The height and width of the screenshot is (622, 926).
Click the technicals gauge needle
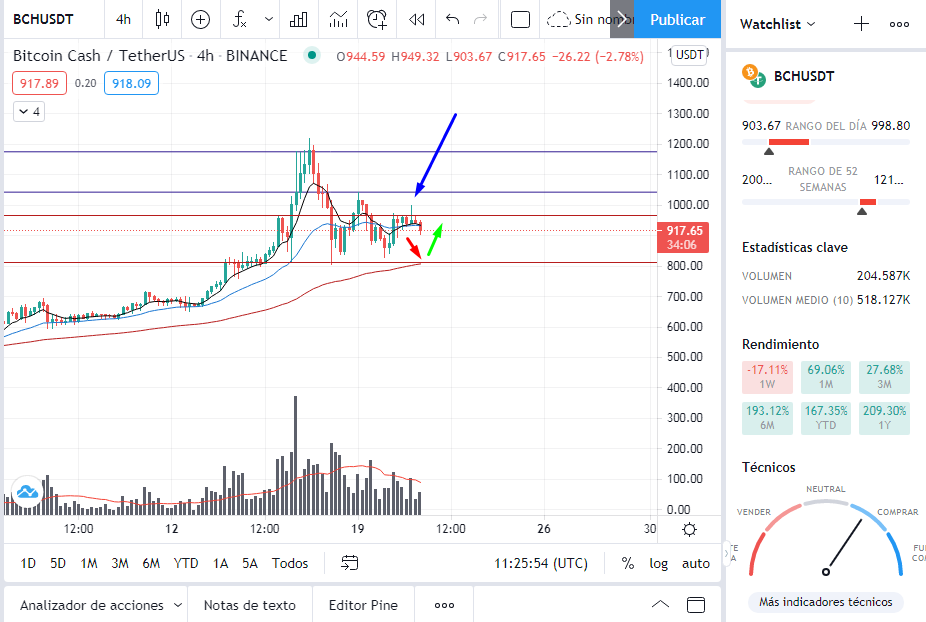(x=844, y=545)
